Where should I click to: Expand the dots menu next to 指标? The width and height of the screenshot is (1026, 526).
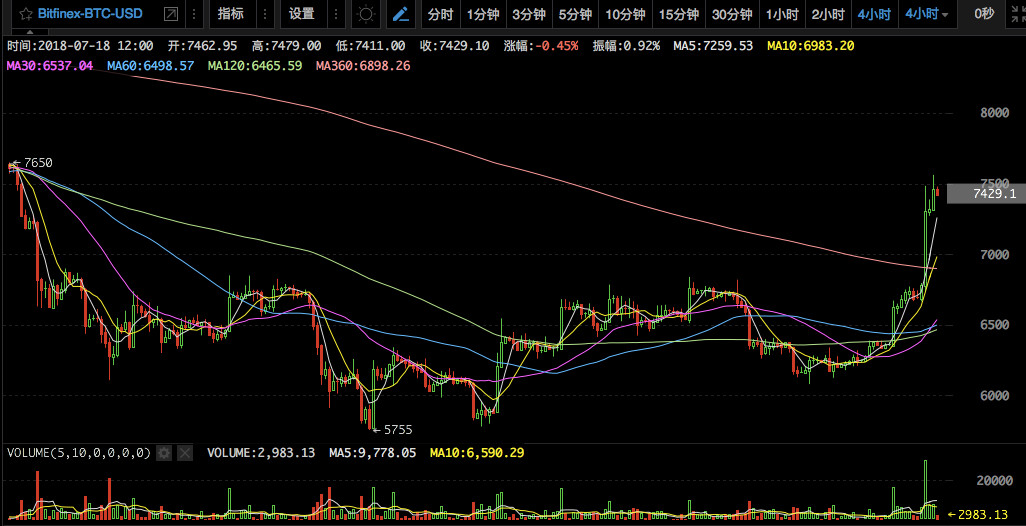pyautogui.click(x=264, y=14)
